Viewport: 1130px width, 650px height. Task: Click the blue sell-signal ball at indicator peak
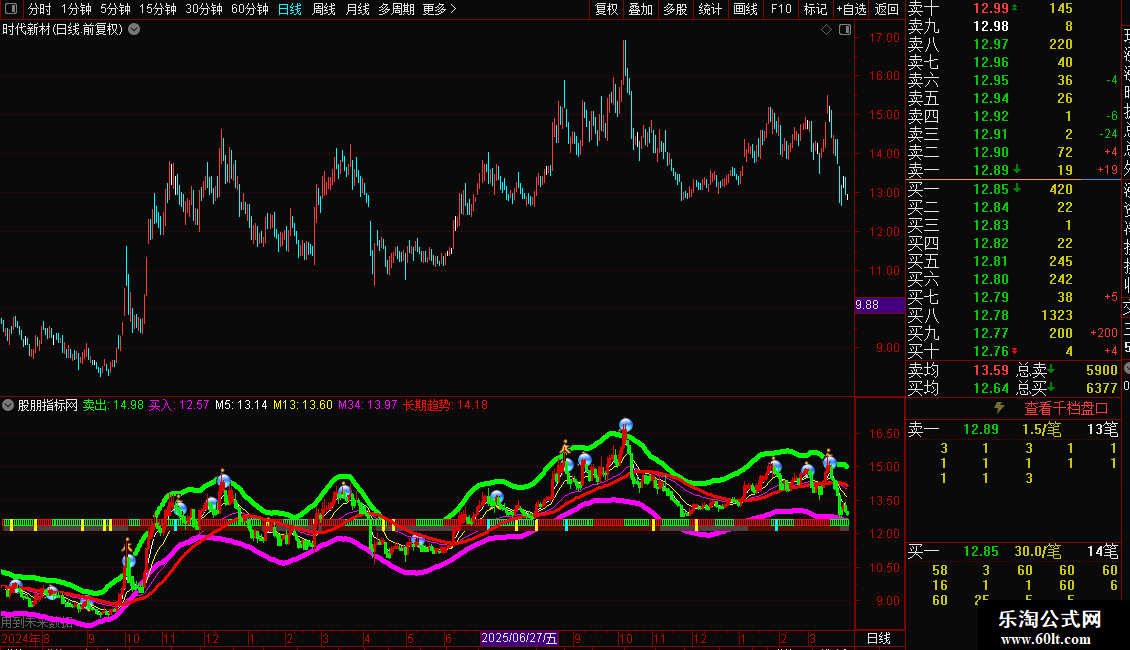pos(626,425)
